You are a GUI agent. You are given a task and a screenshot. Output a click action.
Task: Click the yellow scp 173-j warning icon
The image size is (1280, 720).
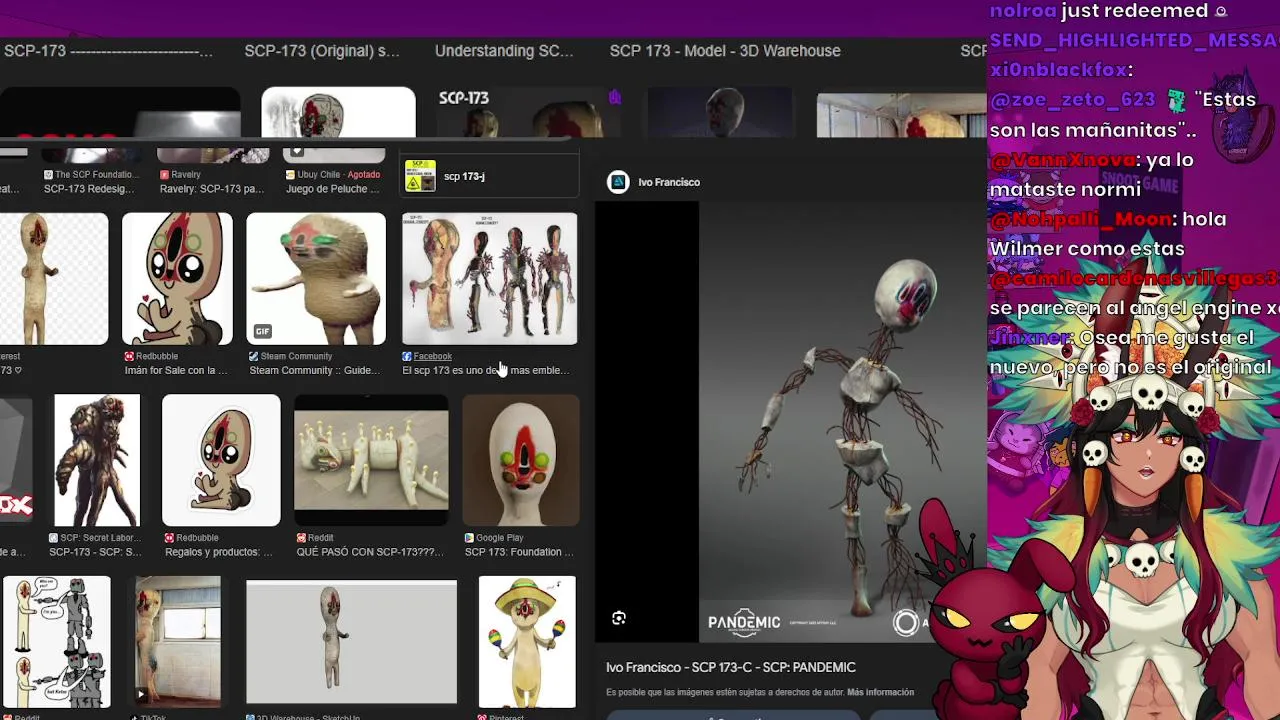click(x=420, y=176)
